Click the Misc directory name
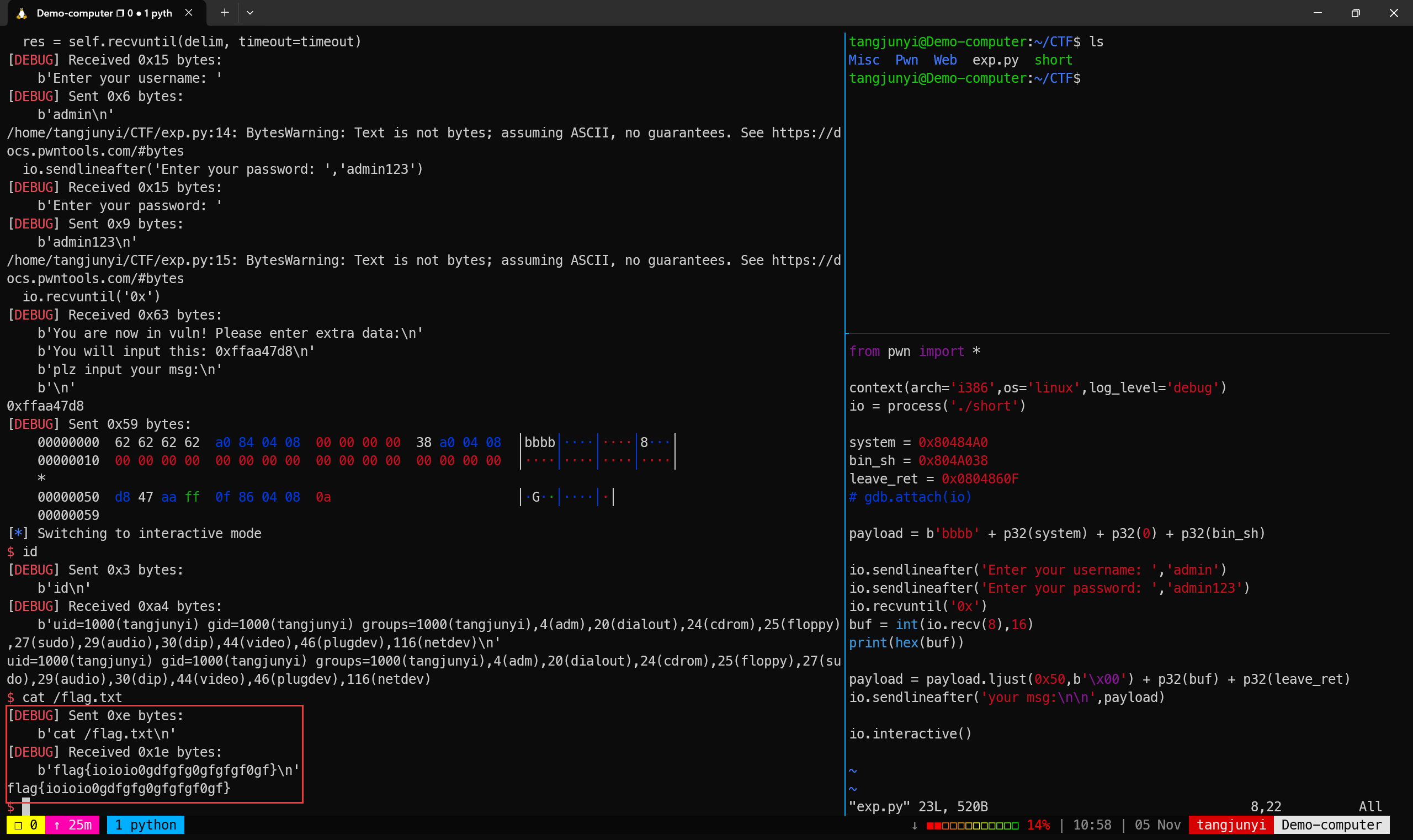Viewport: 1413px width, 840px height. coord(864,60)
